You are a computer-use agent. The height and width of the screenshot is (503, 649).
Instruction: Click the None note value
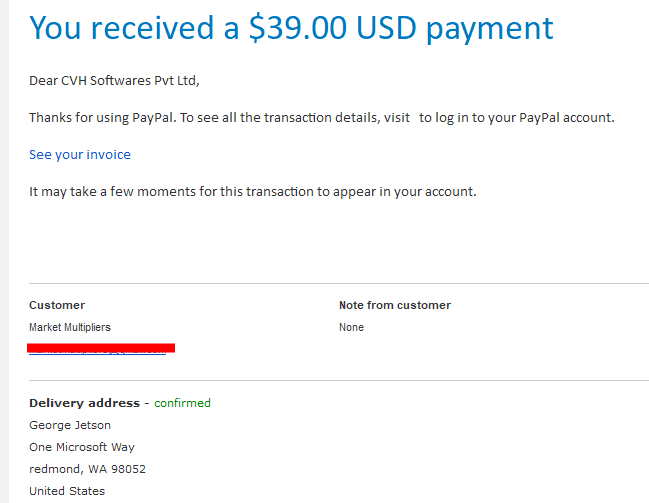coord(351,327)
